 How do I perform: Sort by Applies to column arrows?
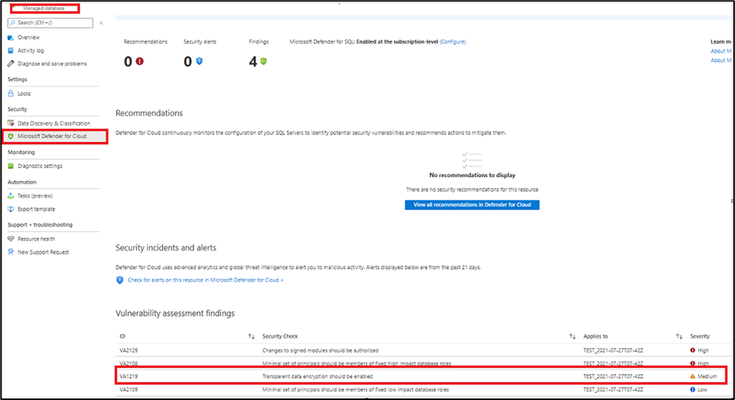tap(679, 336)
